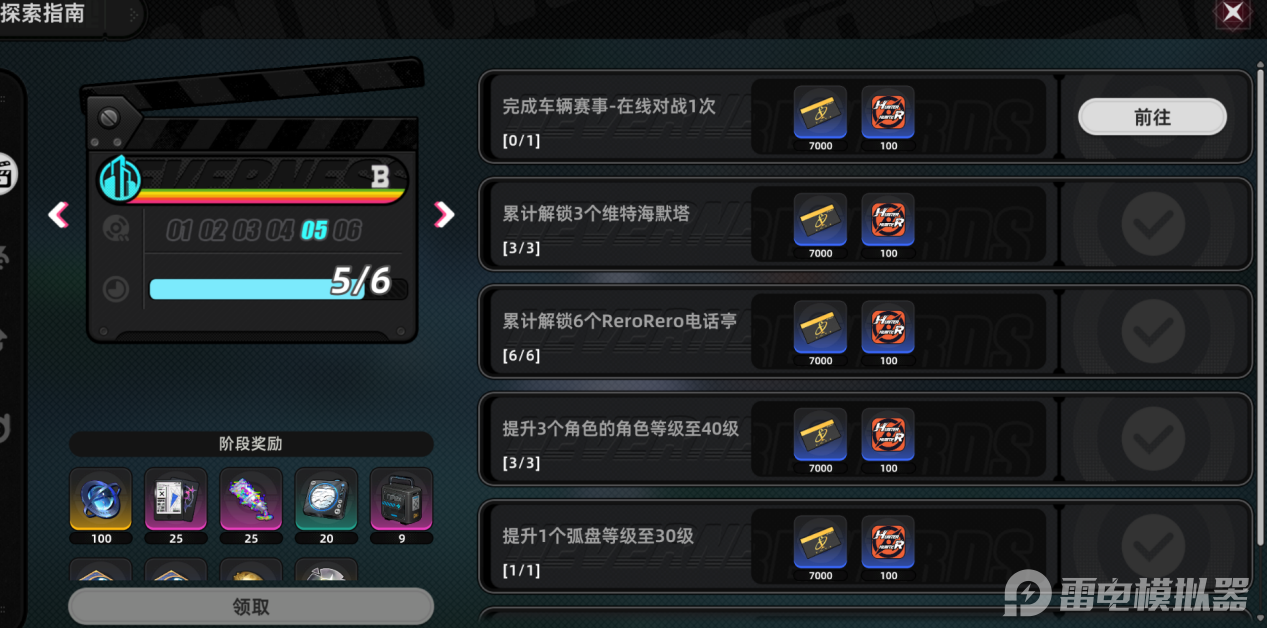Go to previous stage with left arrow
Screen dimensions: 1267x628
(59, 213)
